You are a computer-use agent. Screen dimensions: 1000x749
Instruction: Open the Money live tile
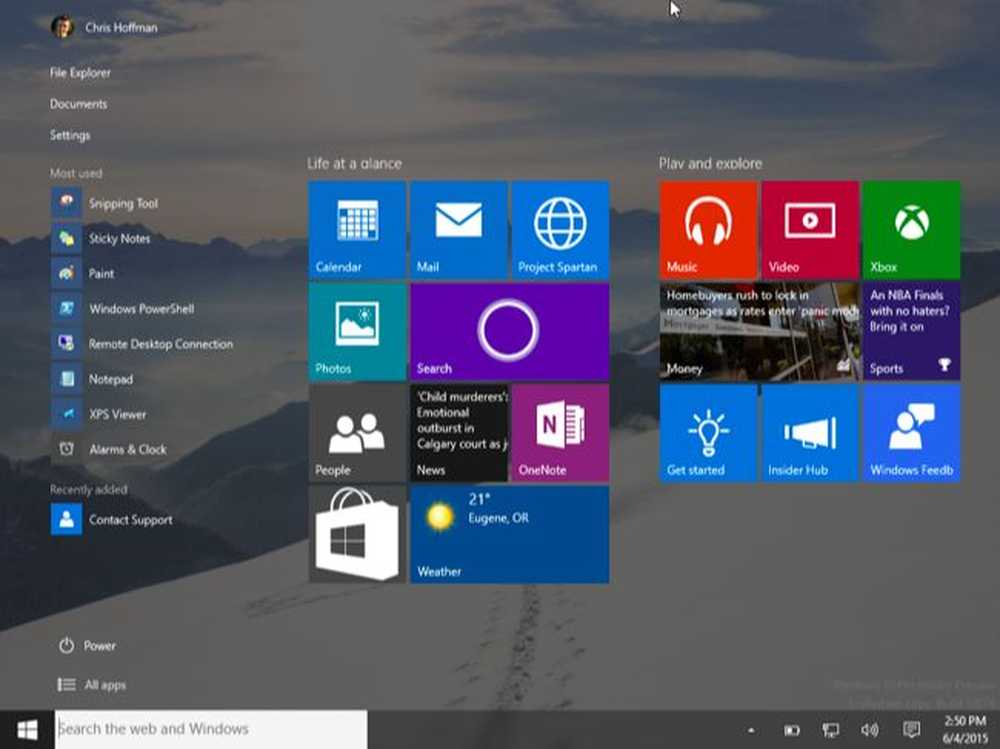point(760,332)
